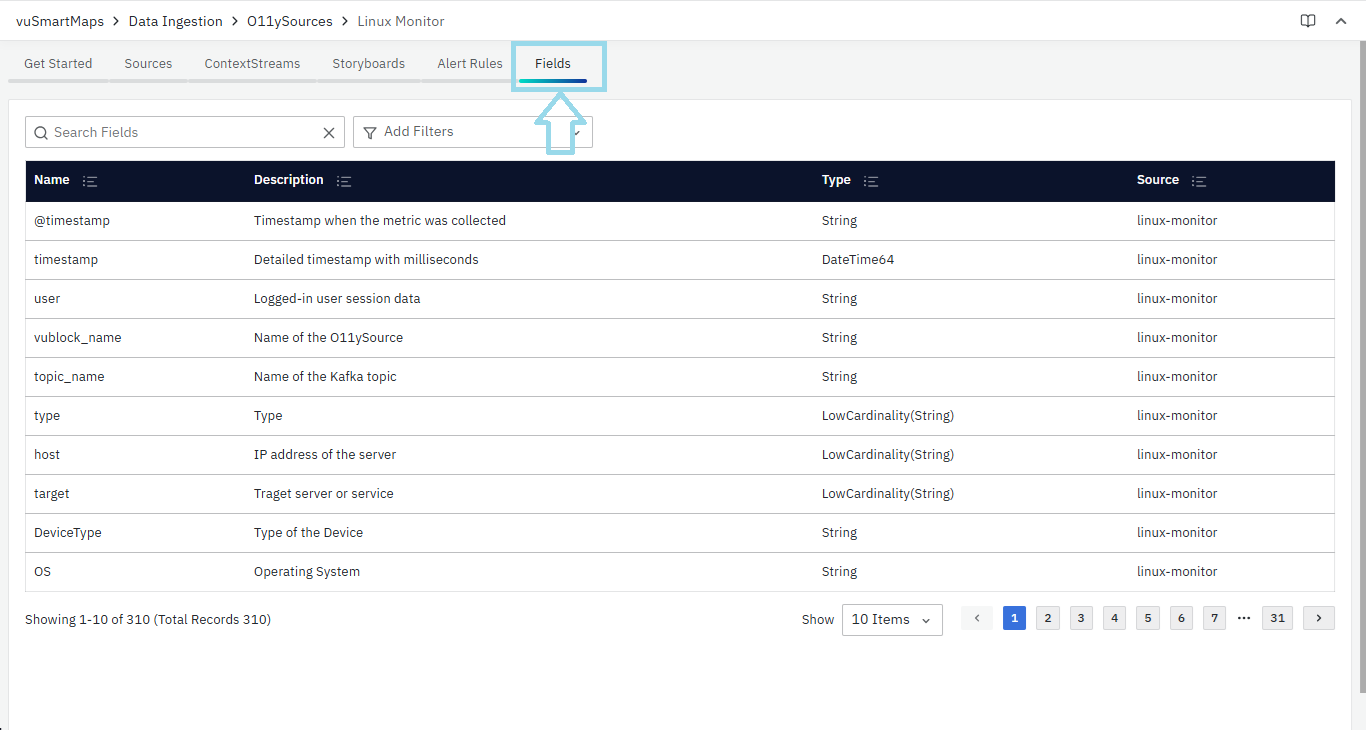Collapse the header using the up chevron
The image size is (1366, 730).
[1341, 21]
